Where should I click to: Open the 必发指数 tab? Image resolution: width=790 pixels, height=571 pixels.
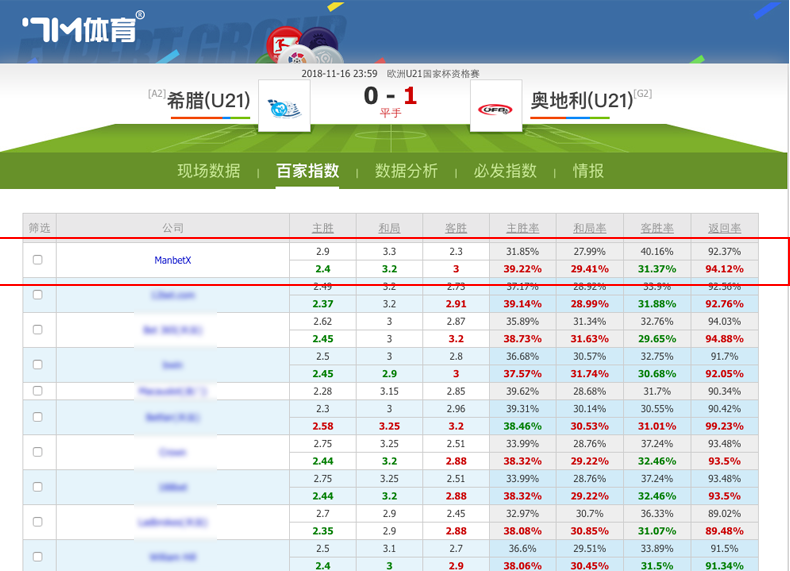(x=505, y=171)
